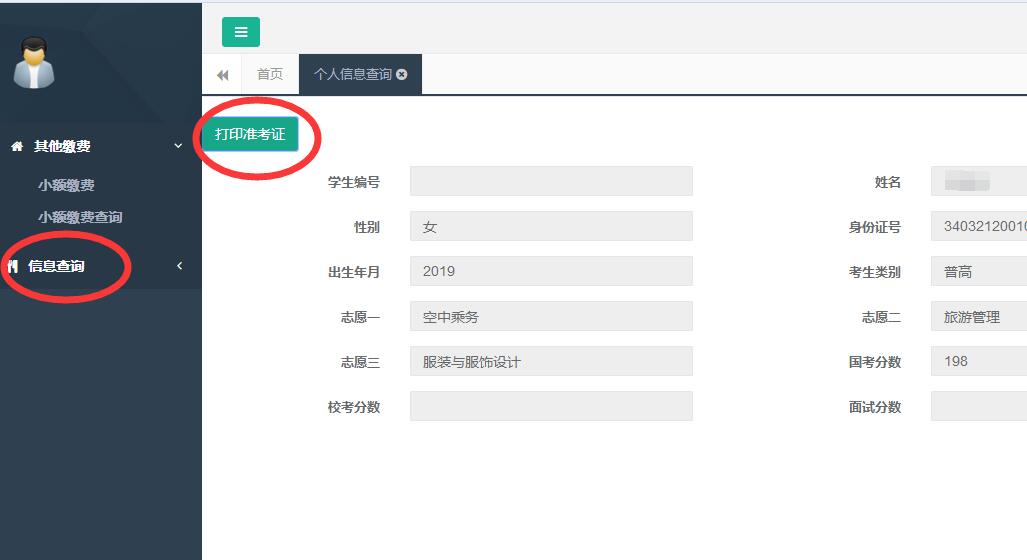The height and width of the screenshot is (560, 1027).
Task: Click the 打印准考证 button
Action: pyautogui.click(x=250, y=134)
